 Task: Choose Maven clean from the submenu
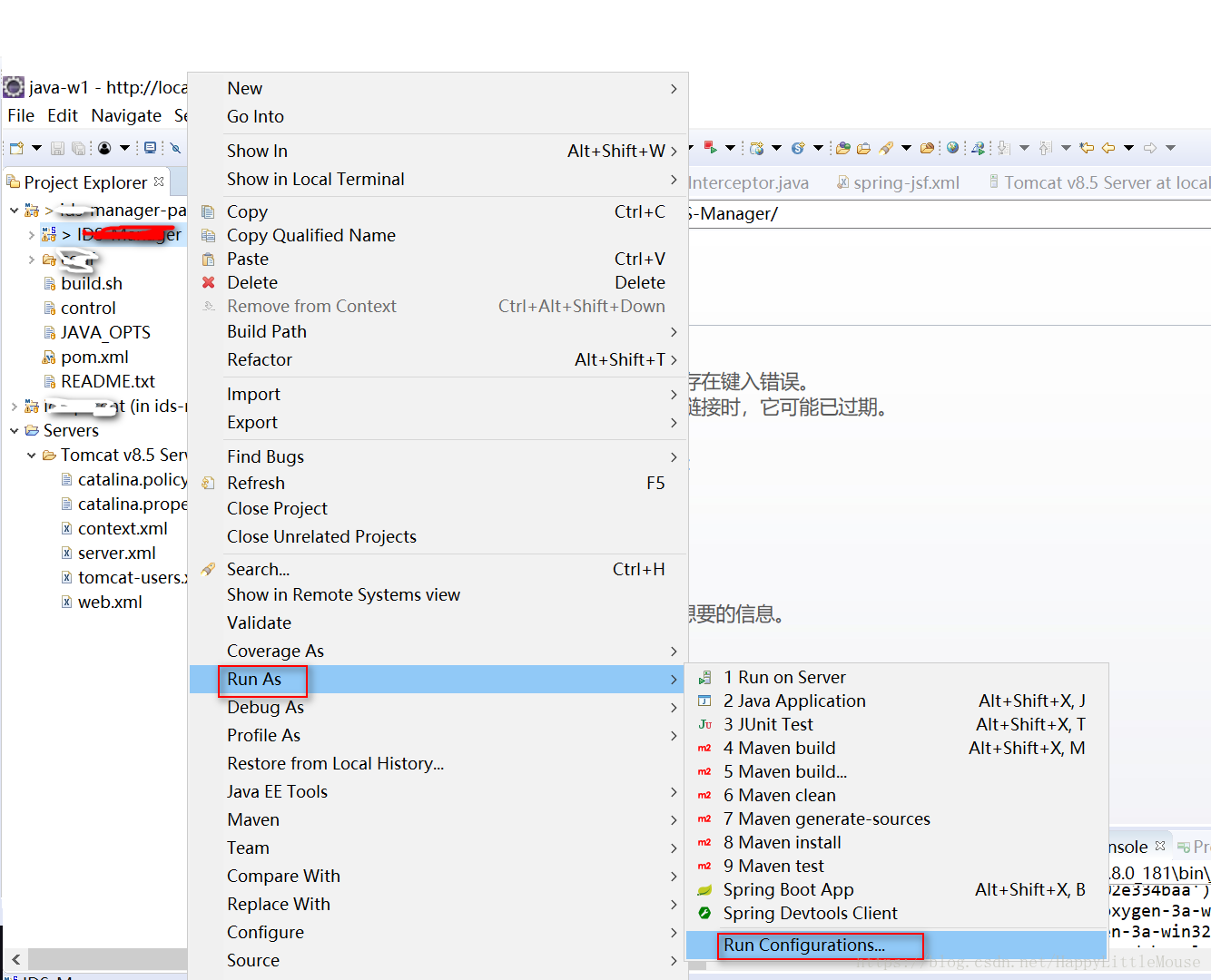(x=896, y=795)
